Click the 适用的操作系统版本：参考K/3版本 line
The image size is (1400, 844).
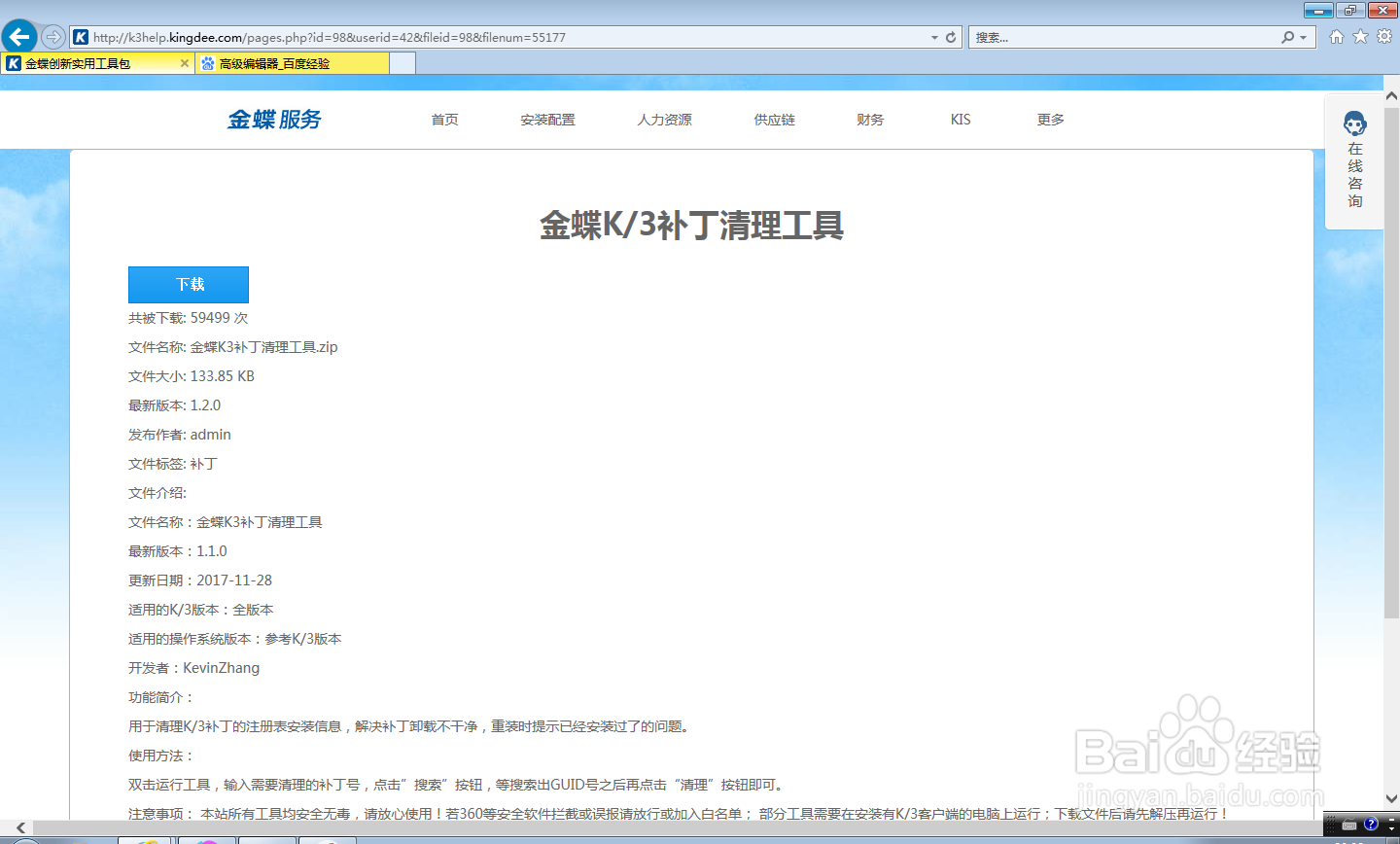coord(235,639)
